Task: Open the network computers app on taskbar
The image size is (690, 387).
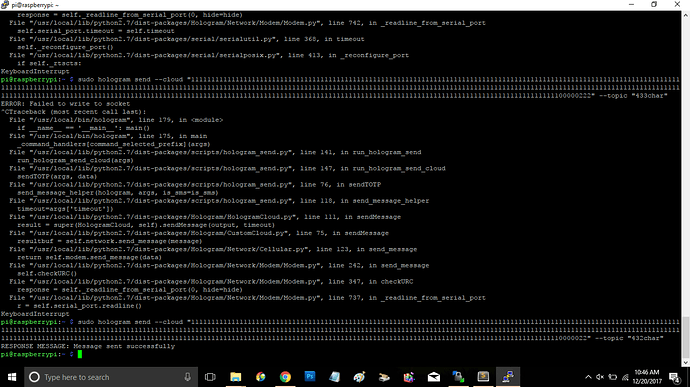Action: tap(458, 377)
